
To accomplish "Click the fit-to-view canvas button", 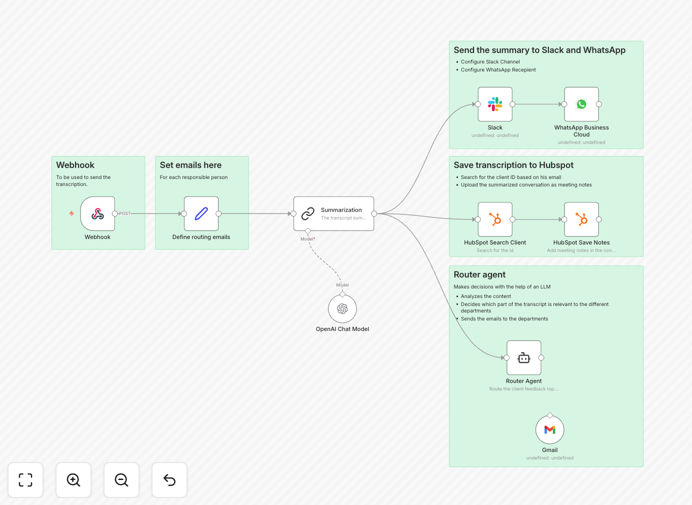I will click(26, 480).
